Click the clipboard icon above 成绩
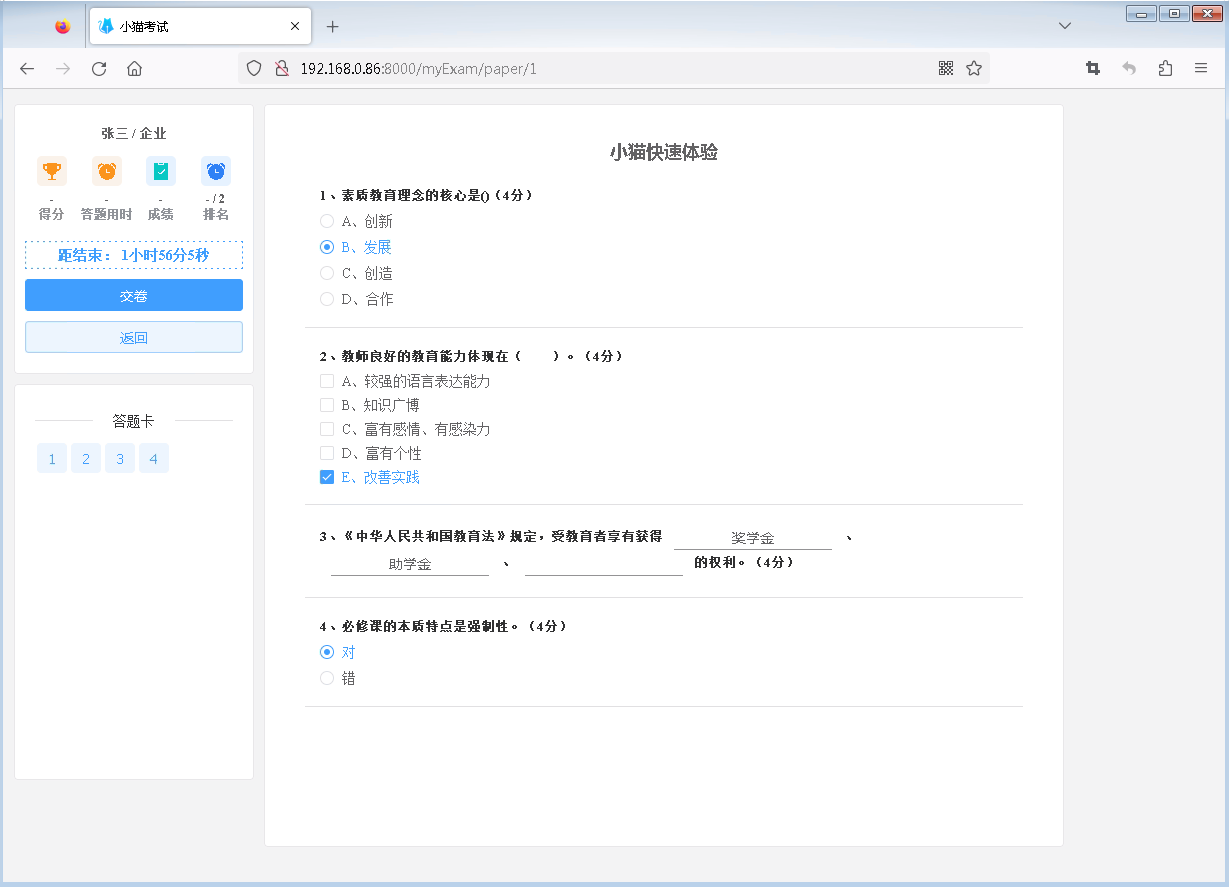The width and height of the screenshot is (1229, 887). pyautogui.click(x=160, y=171)
